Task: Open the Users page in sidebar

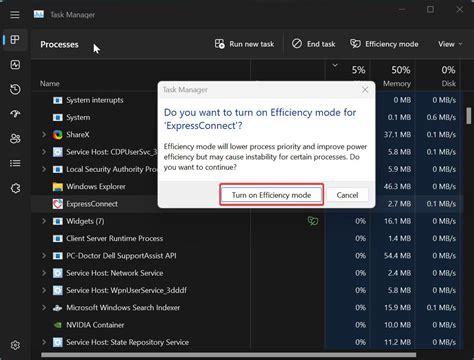Action: click(x=15, y=138)
